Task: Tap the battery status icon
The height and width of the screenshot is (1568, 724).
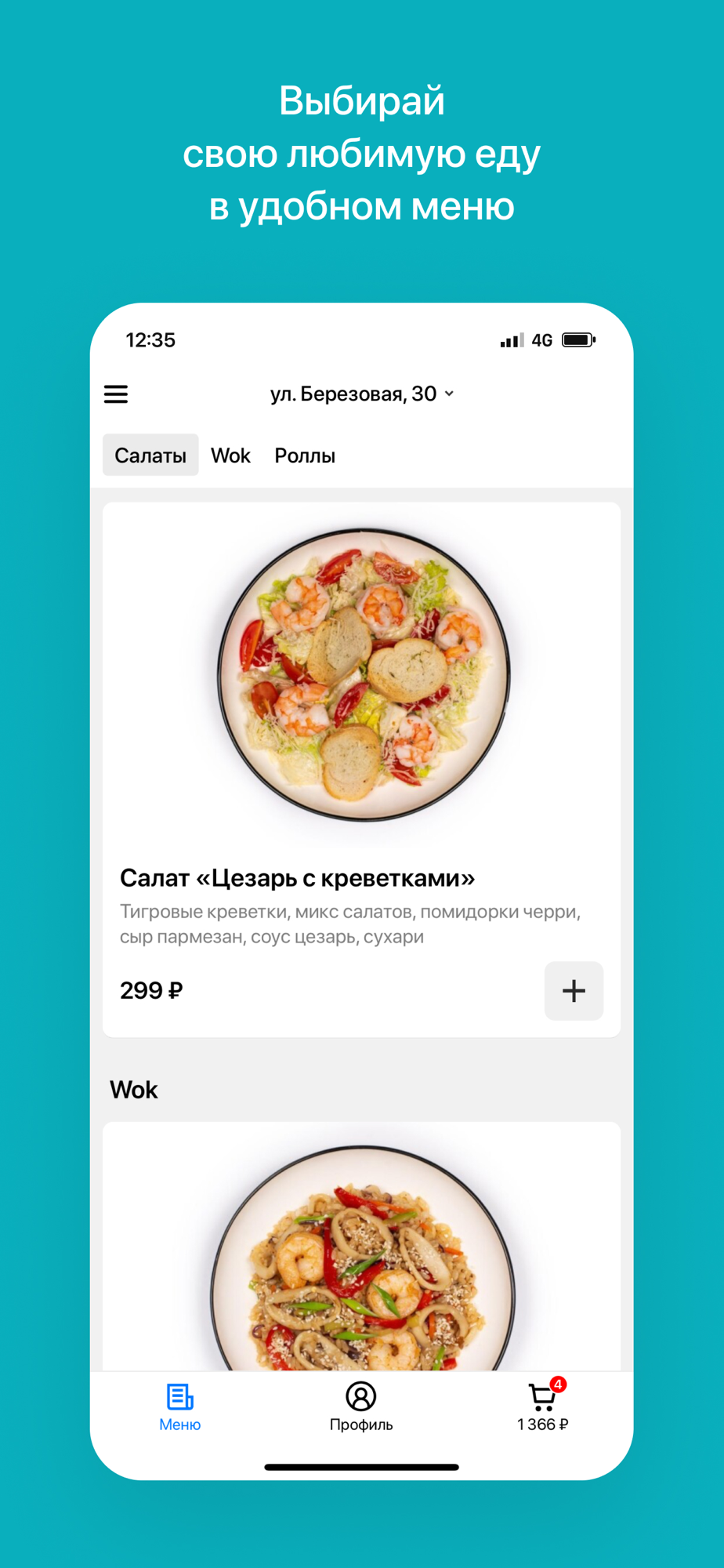Action: click(579, 339)
